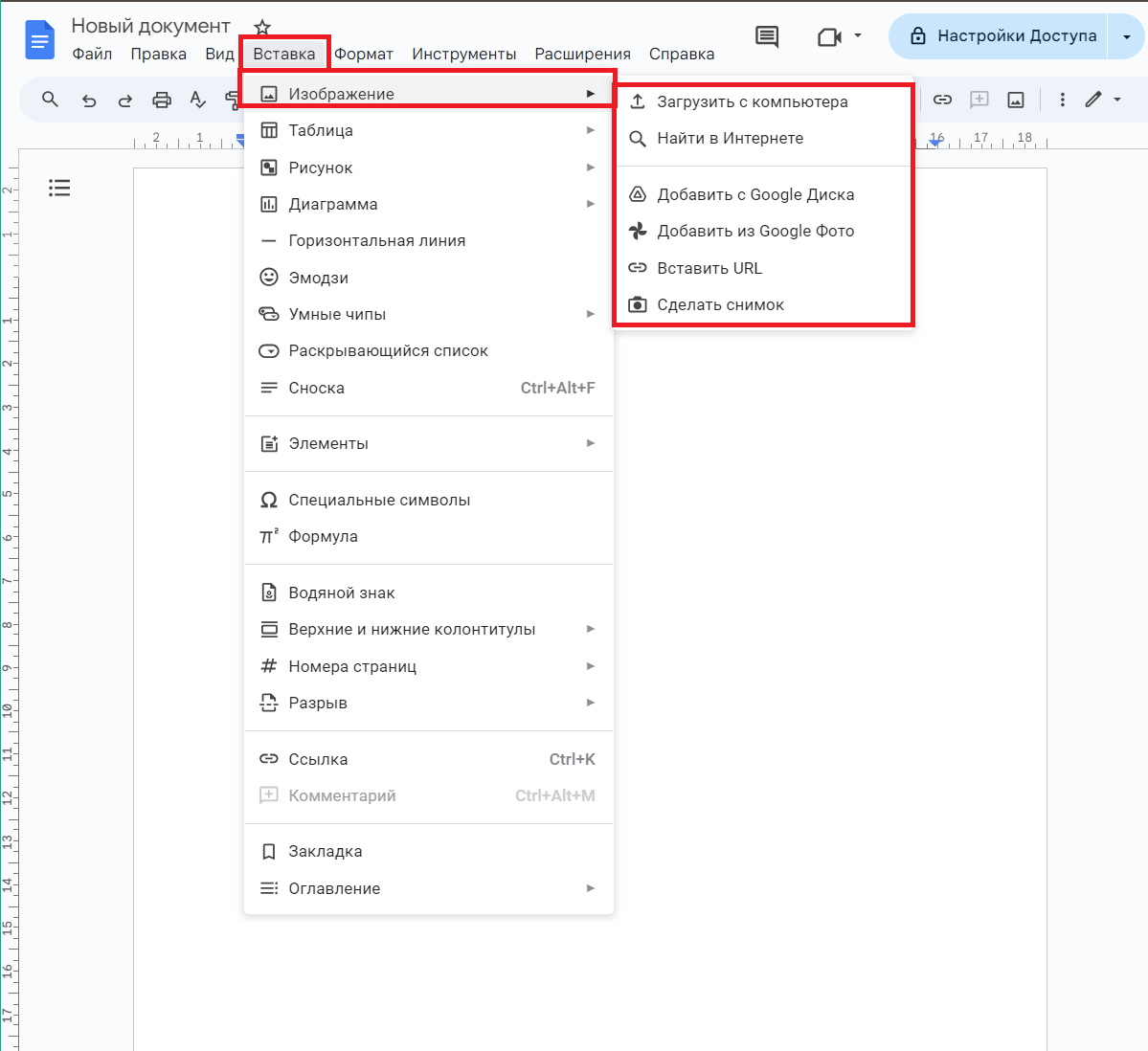The height and width of the screenshot is (1051, 1148).
Task: Print the document with the printer icon
Action: 162,101
